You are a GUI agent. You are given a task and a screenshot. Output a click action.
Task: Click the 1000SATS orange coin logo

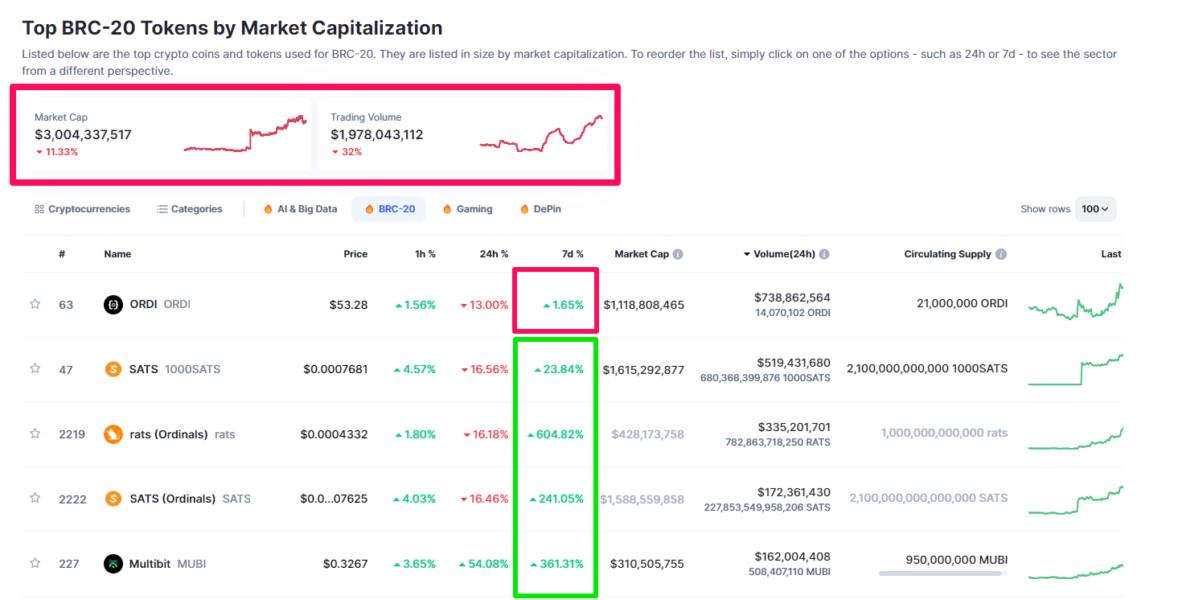pos(113,369)
